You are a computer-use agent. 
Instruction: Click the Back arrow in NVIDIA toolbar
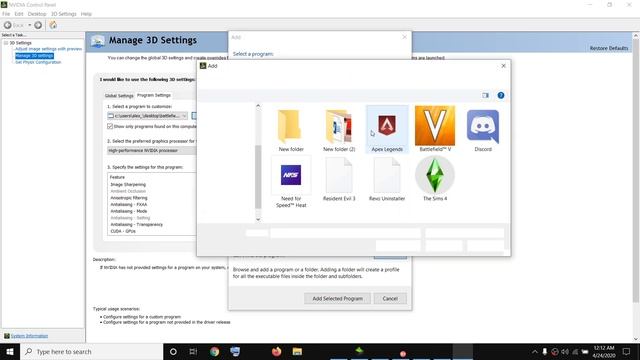coord(7,25)
